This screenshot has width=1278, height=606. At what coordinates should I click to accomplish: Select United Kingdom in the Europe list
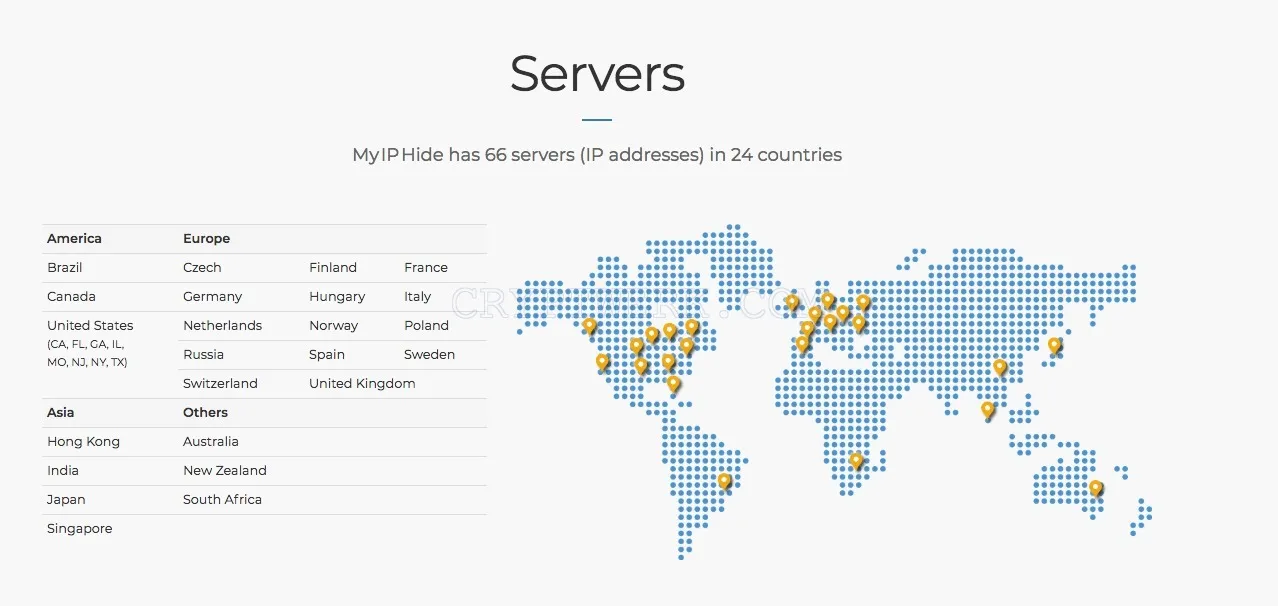[x=362, y=384]
